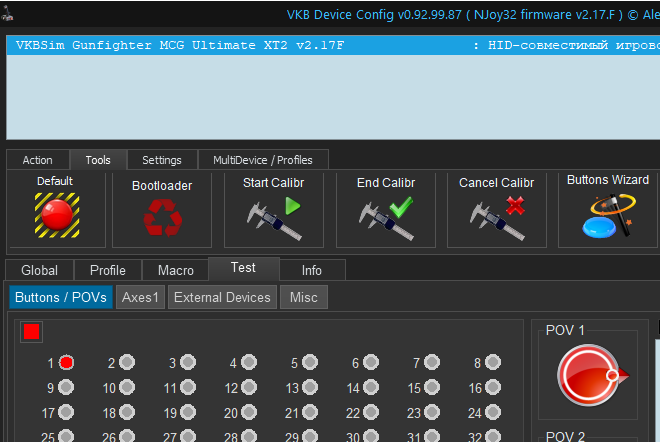Open the MultiDevice / Profiles tab
The image size is (660, 442).
click(x=263, y=160)
